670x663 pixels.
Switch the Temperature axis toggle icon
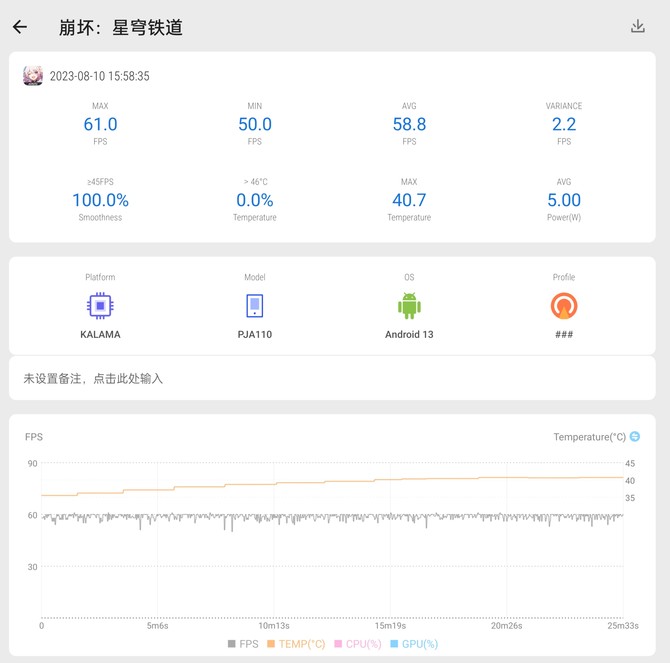tap(635, 436)
